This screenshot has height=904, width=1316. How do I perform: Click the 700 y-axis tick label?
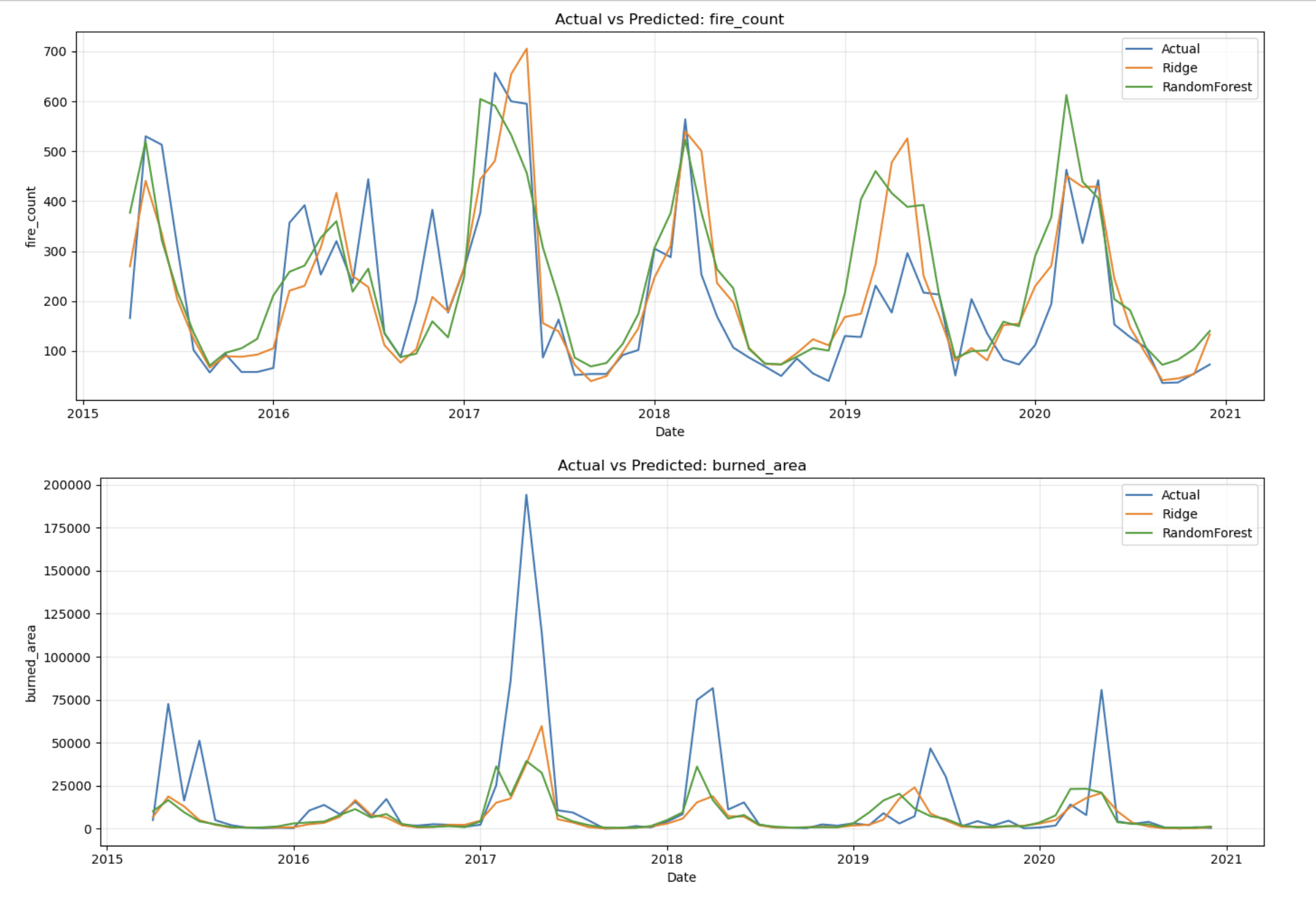(x=54, y=52)
